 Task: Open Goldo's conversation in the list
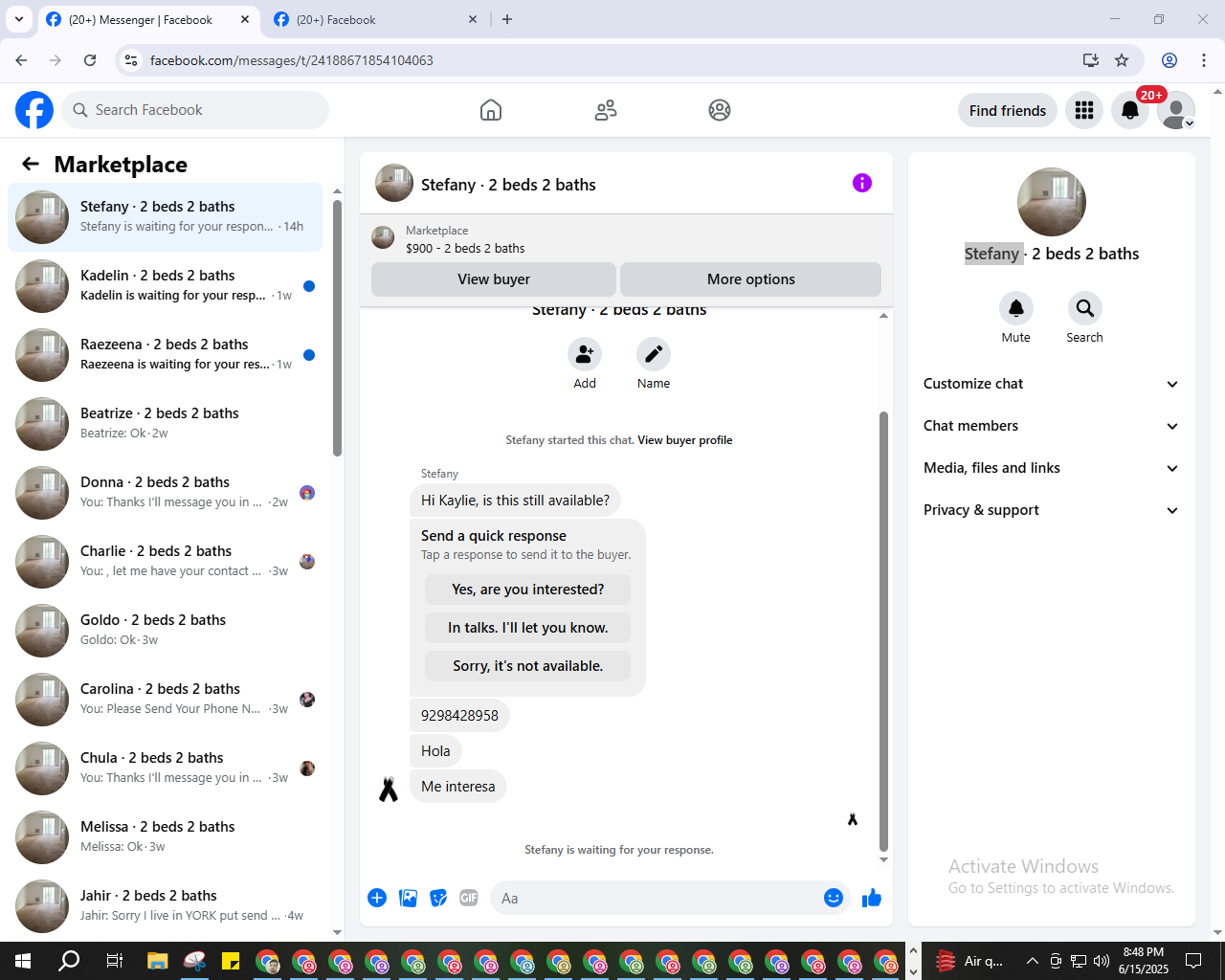coord(166,631)
